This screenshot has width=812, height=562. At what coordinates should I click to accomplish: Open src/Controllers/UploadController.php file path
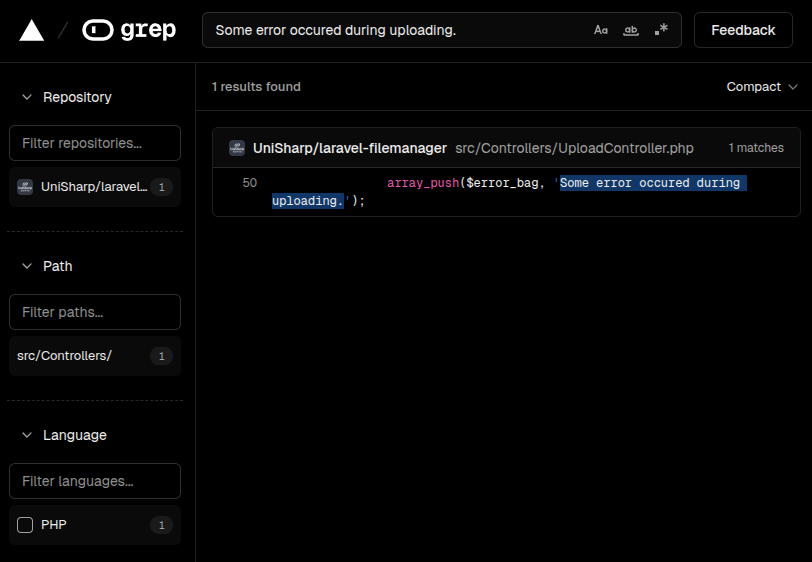coord(574,148)
